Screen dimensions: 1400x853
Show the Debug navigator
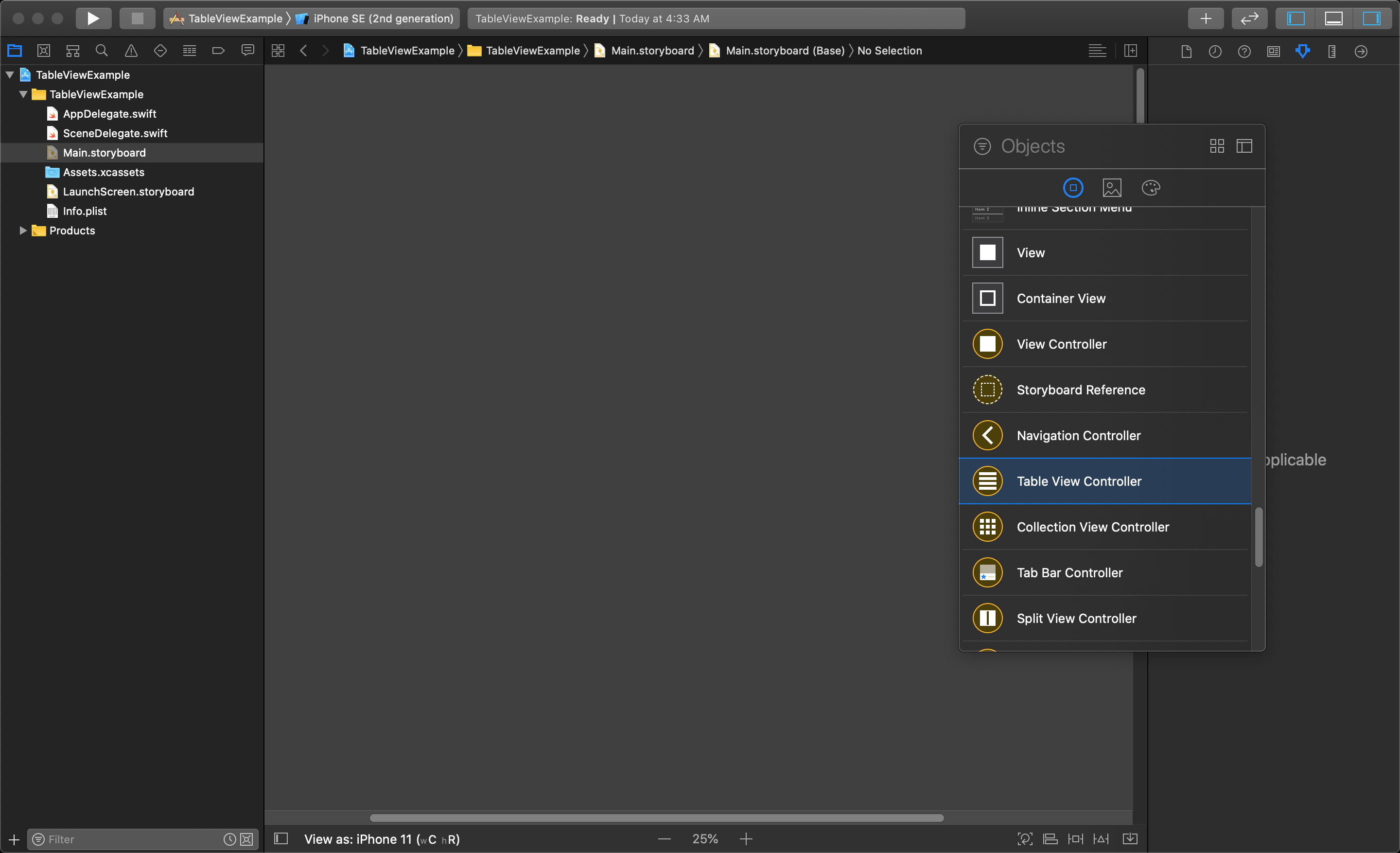pos(190,51)
